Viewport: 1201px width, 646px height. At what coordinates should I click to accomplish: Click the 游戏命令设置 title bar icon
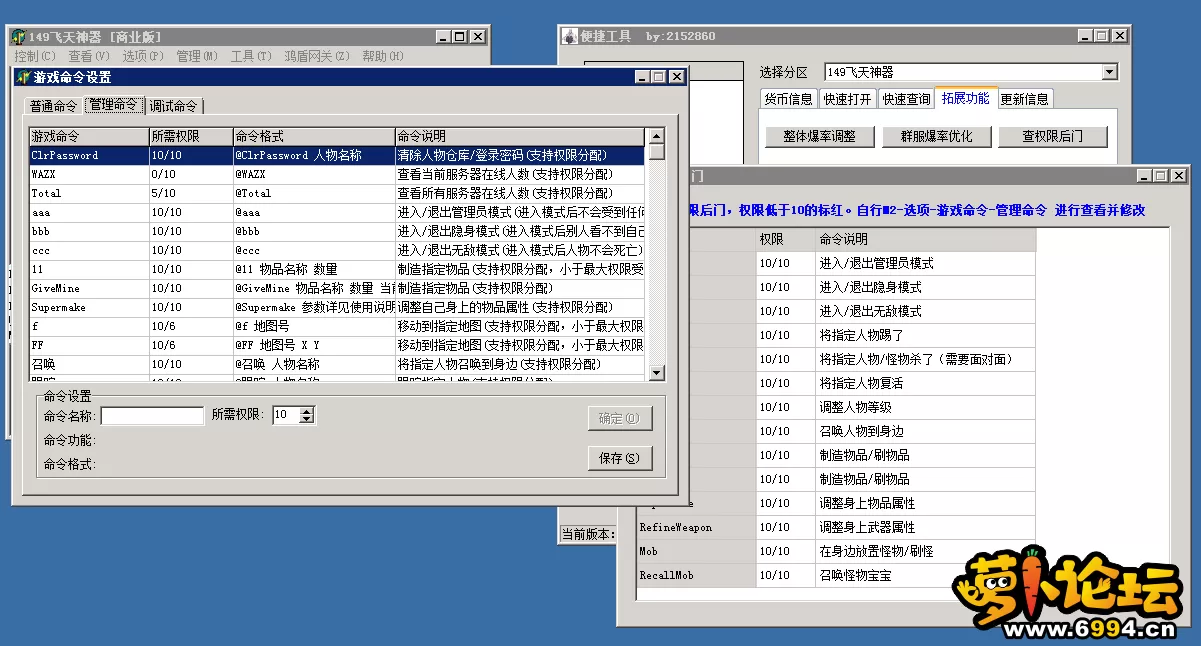23,77
